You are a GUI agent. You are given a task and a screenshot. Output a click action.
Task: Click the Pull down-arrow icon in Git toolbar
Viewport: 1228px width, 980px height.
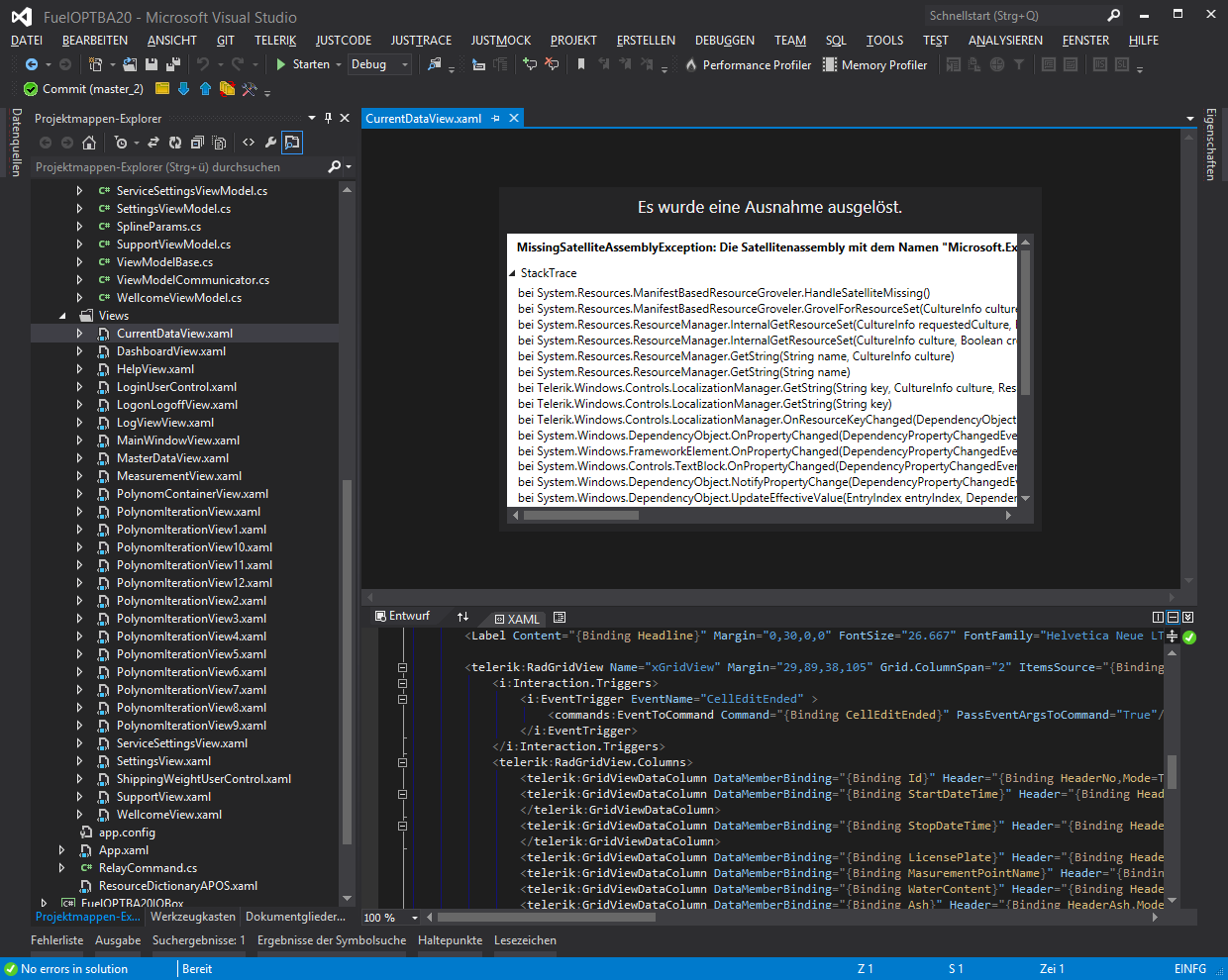coord(183,89)
